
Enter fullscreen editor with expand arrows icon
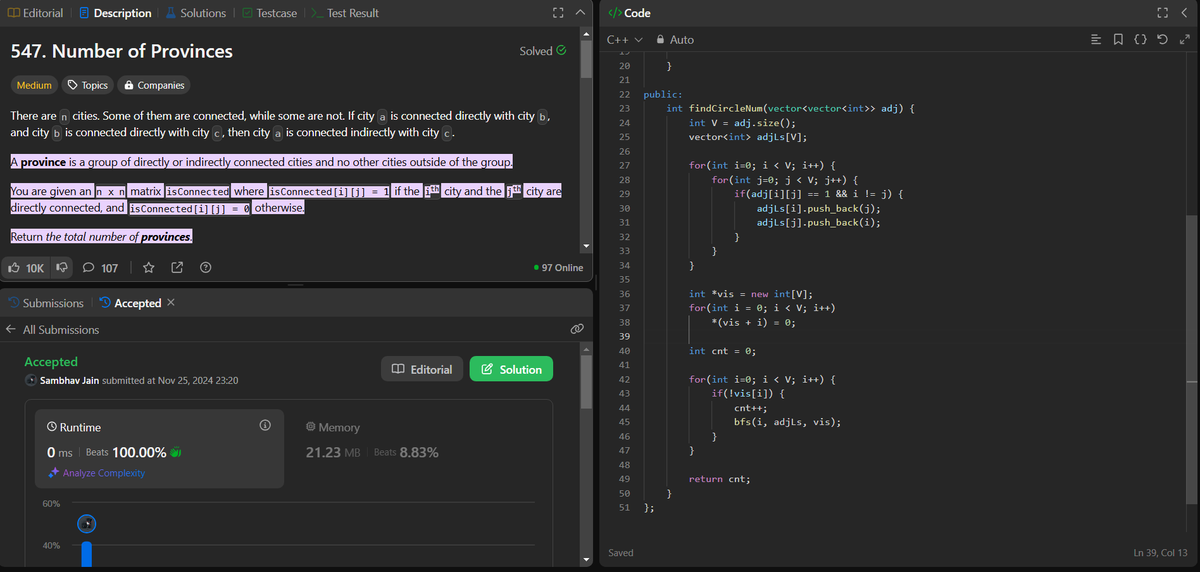pos(1184,40)
